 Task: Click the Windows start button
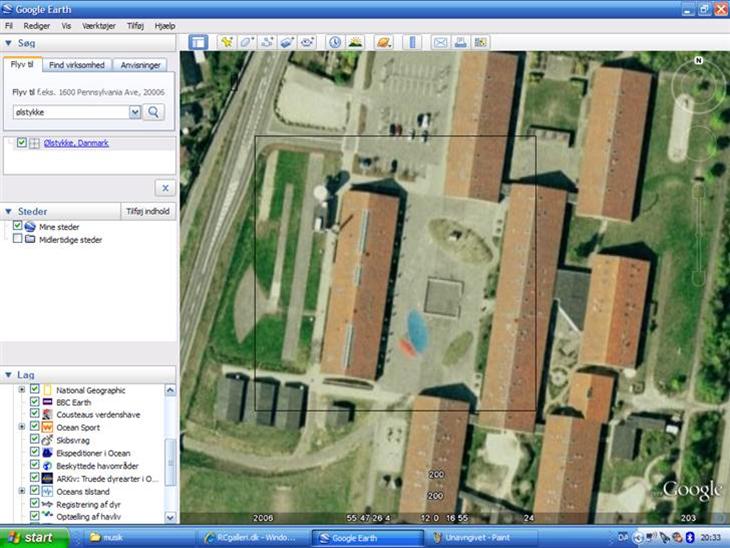[34, 538]
